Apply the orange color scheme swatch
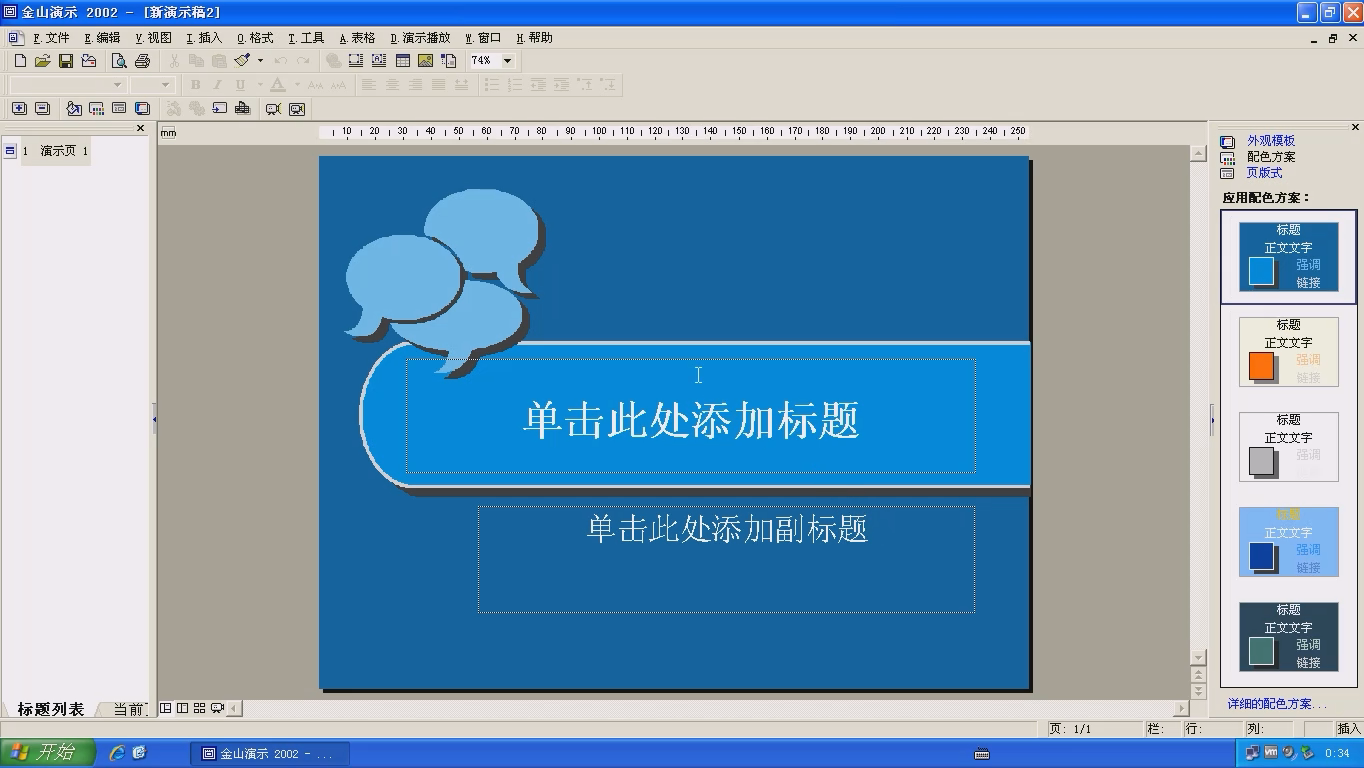This screenshot has height=768, width=1364. tap(1288, 352)
